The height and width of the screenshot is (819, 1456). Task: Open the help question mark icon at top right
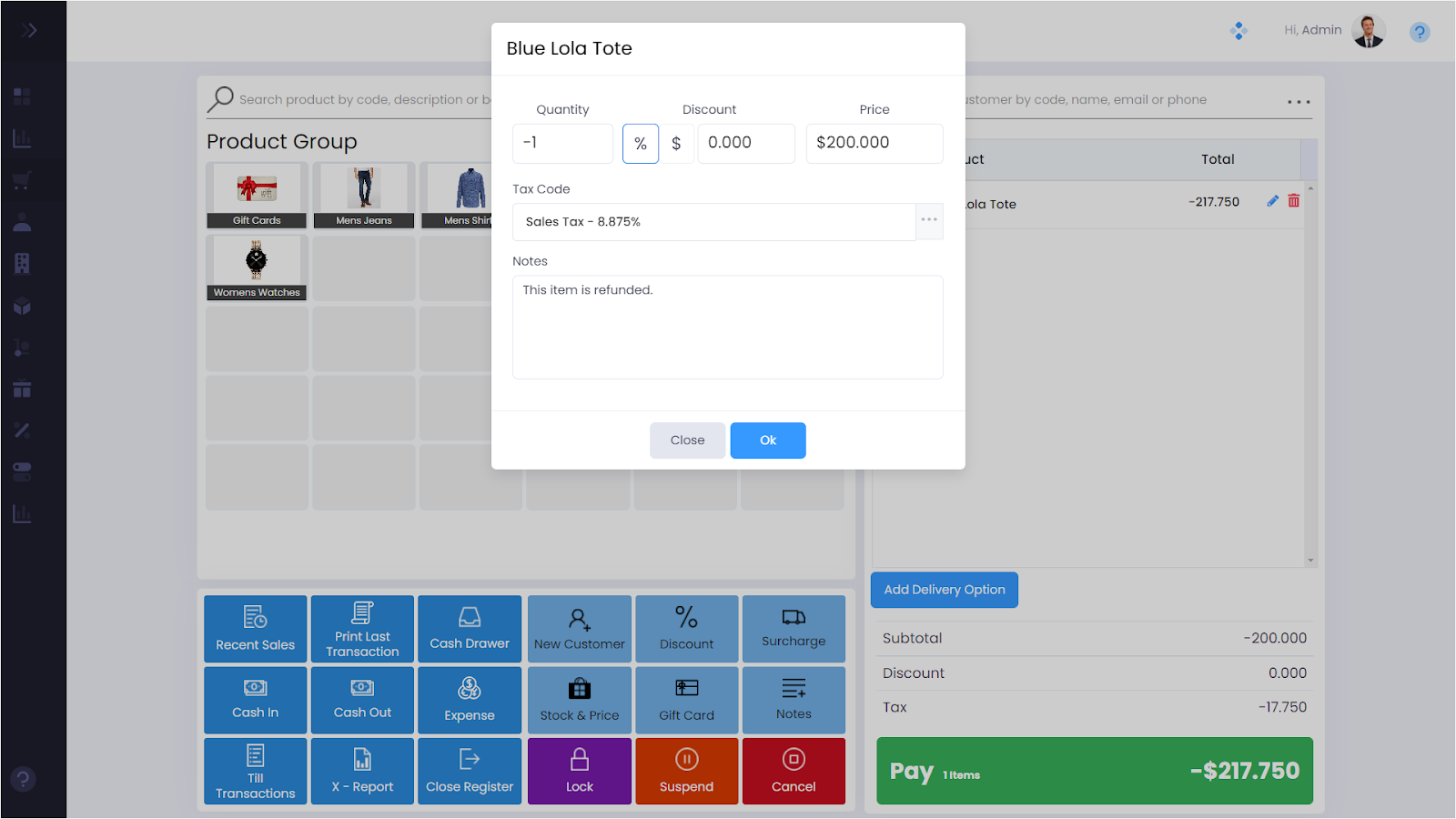pyautogui.click(x=1419, y=33)
